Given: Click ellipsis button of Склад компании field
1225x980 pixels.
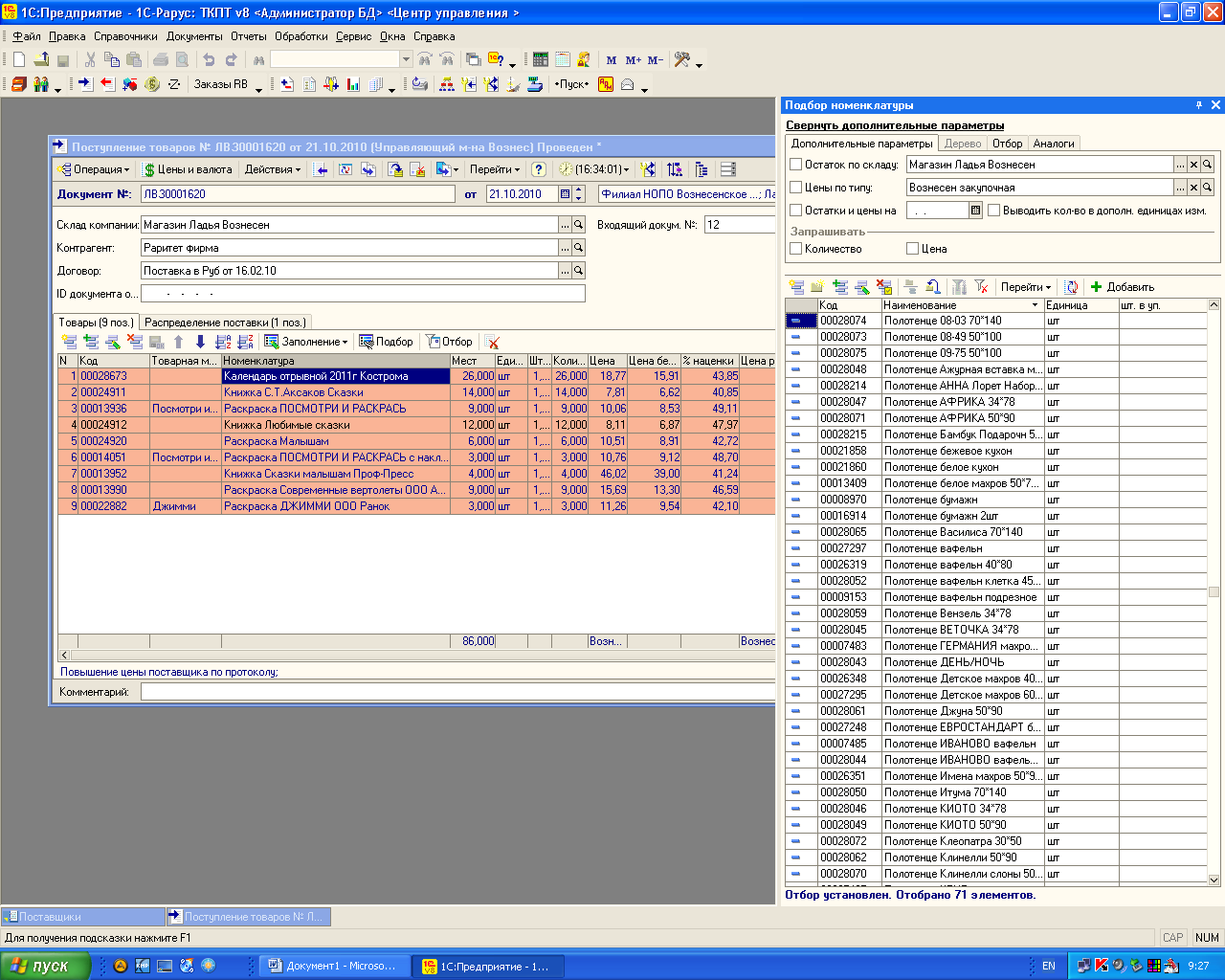Looking at the screenshot, I should pyautogui.click(x=565, y=225).
